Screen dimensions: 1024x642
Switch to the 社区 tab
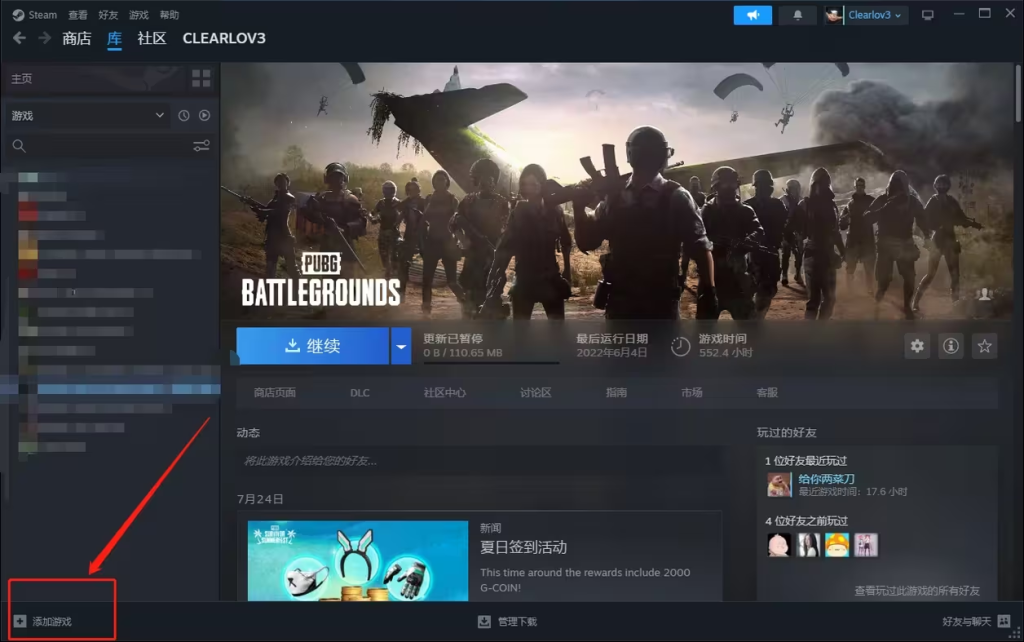(x=152, y=39)
